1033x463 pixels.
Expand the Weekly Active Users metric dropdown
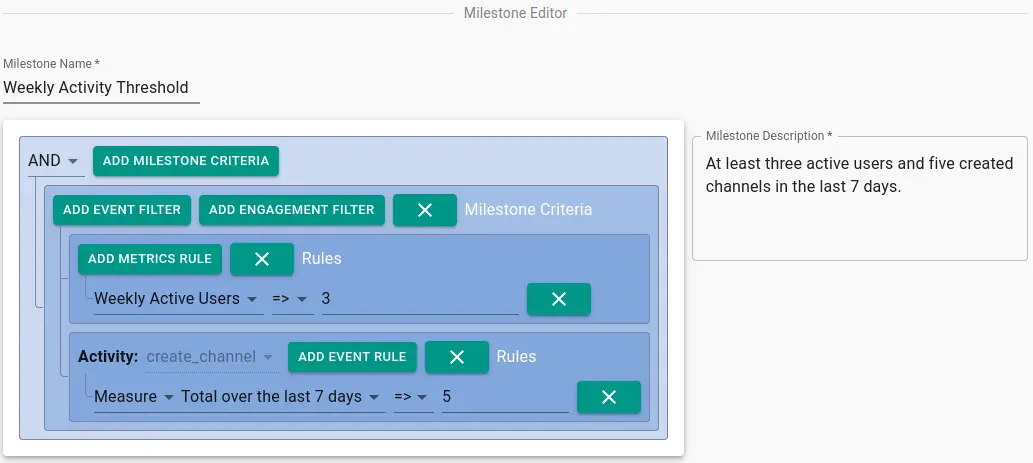178,299
